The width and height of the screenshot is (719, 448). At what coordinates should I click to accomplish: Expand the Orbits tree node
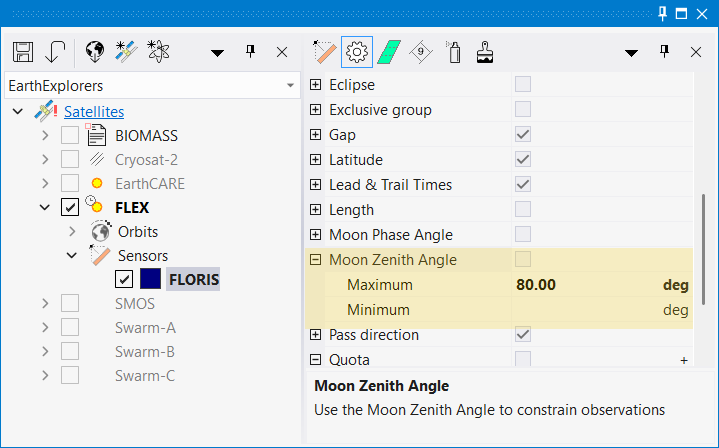point(72,232)
